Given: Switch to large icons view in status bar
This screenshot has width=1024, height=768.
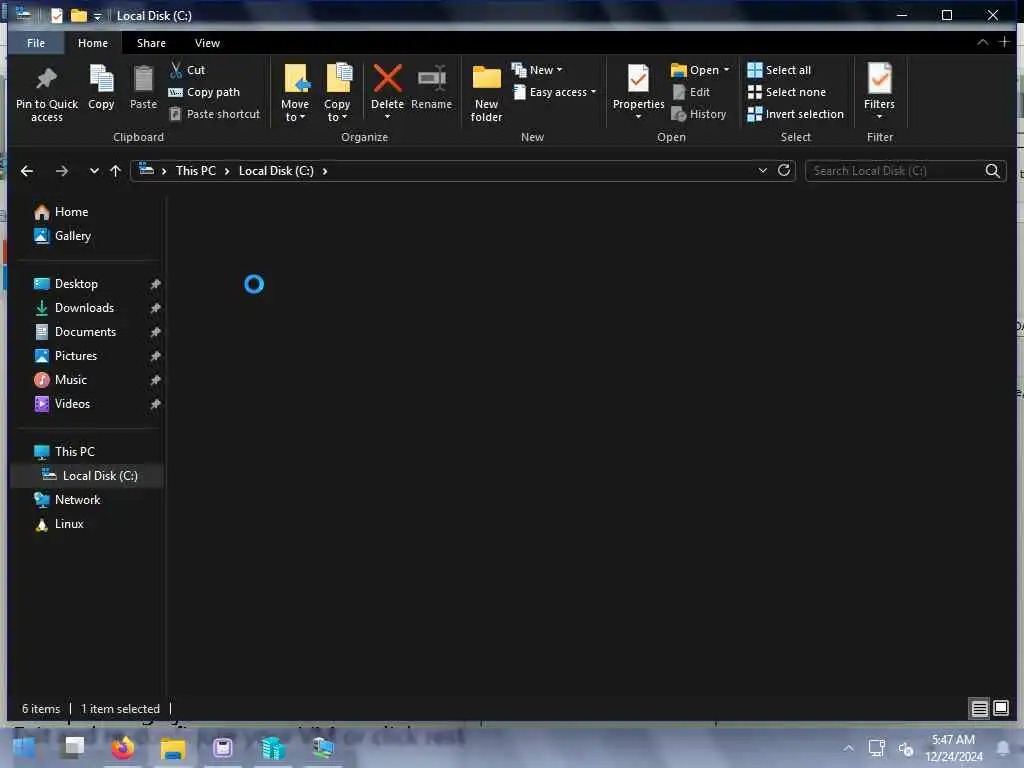Looking at the screenshot, I should [x=1000, y=708].
